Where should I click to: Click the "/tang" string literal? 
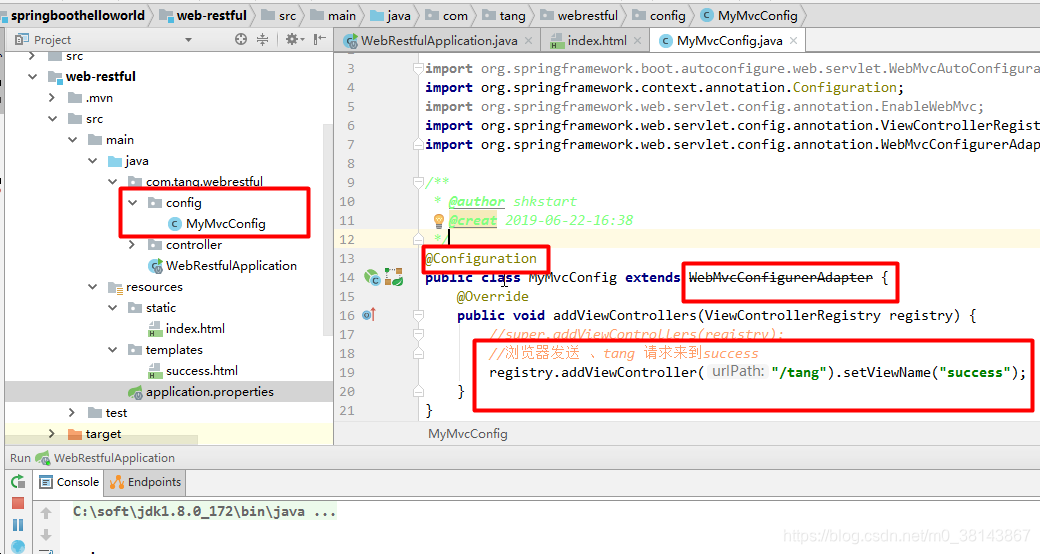point(799,372)
